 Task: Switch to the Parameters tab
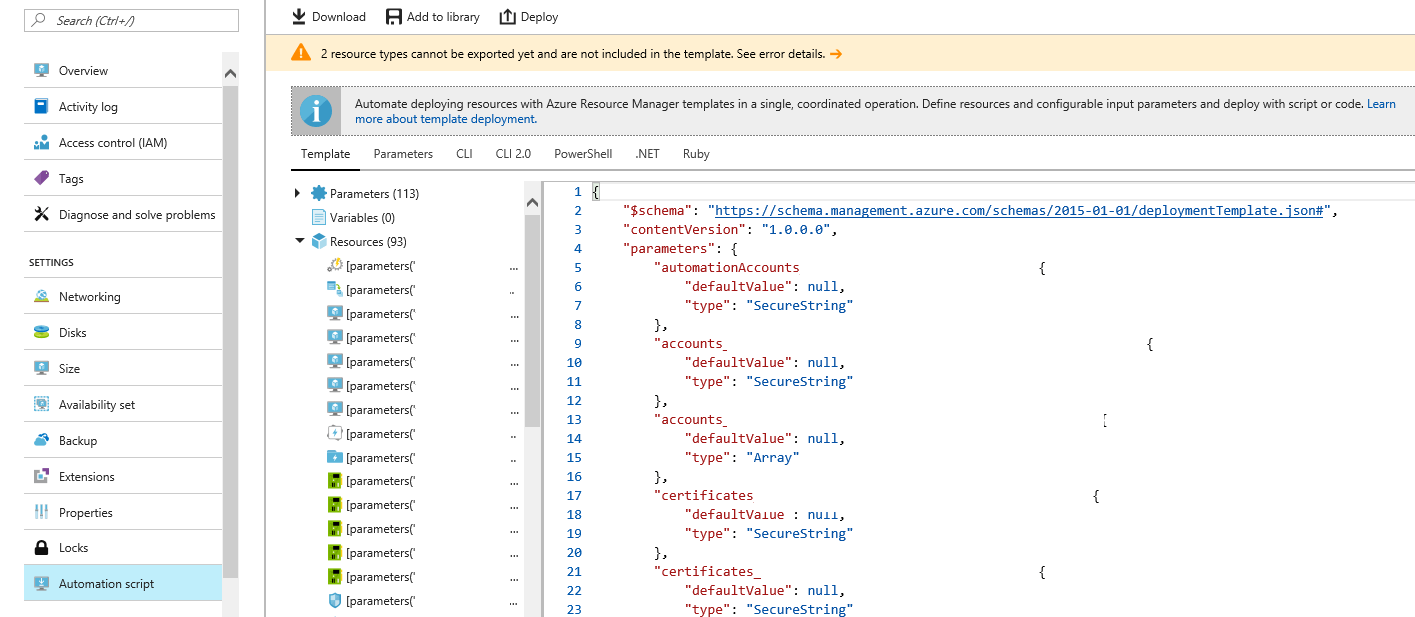(x=403, y=154)
